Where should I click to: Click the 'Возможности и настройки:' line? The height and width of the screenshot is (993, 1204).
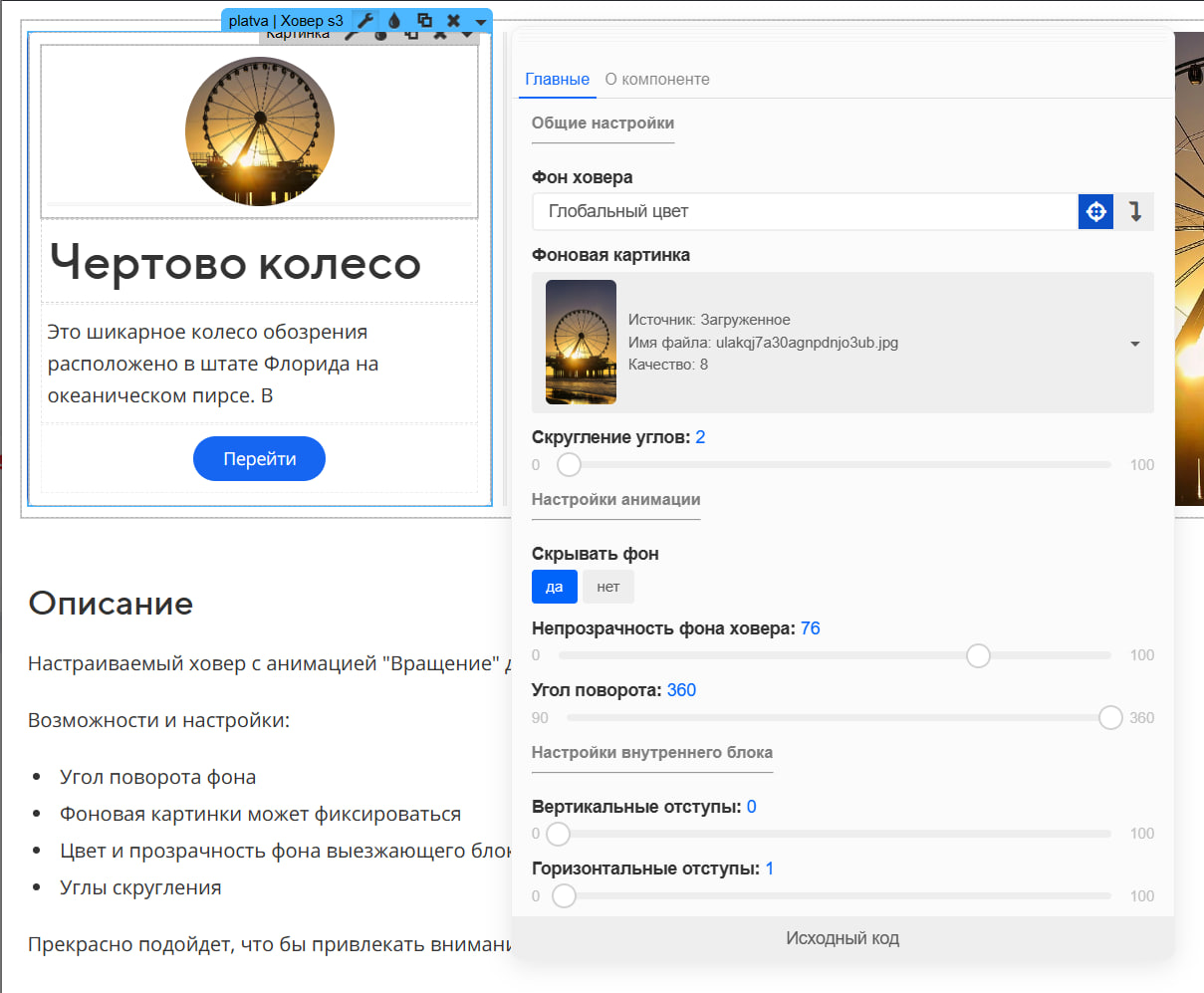[x=158, y=720]
